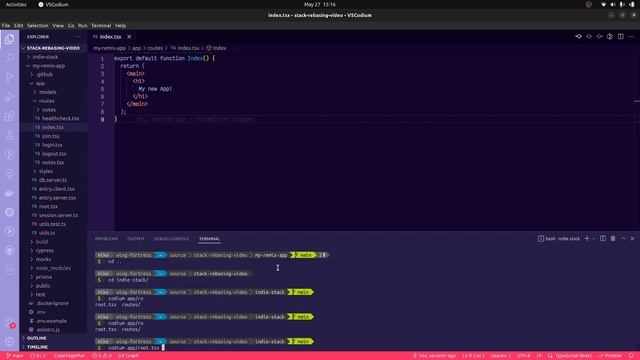Open editor More Actions ellipsis menu
The width and height of the screenshot is (640, 360).
[631, 36]
